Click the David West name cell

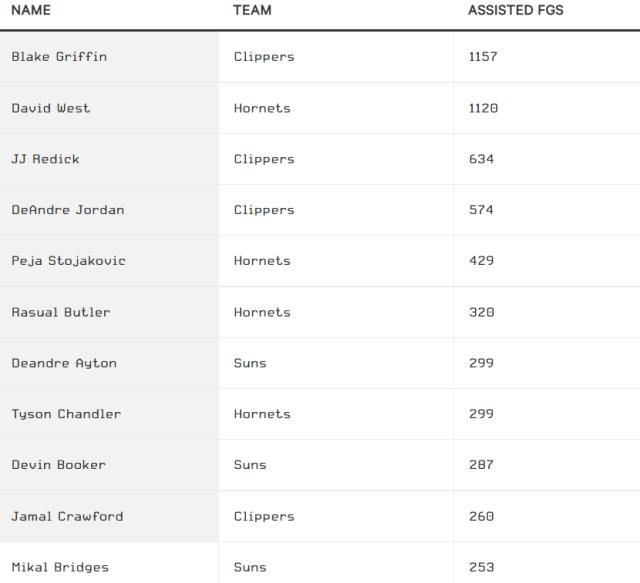[51, 108]
